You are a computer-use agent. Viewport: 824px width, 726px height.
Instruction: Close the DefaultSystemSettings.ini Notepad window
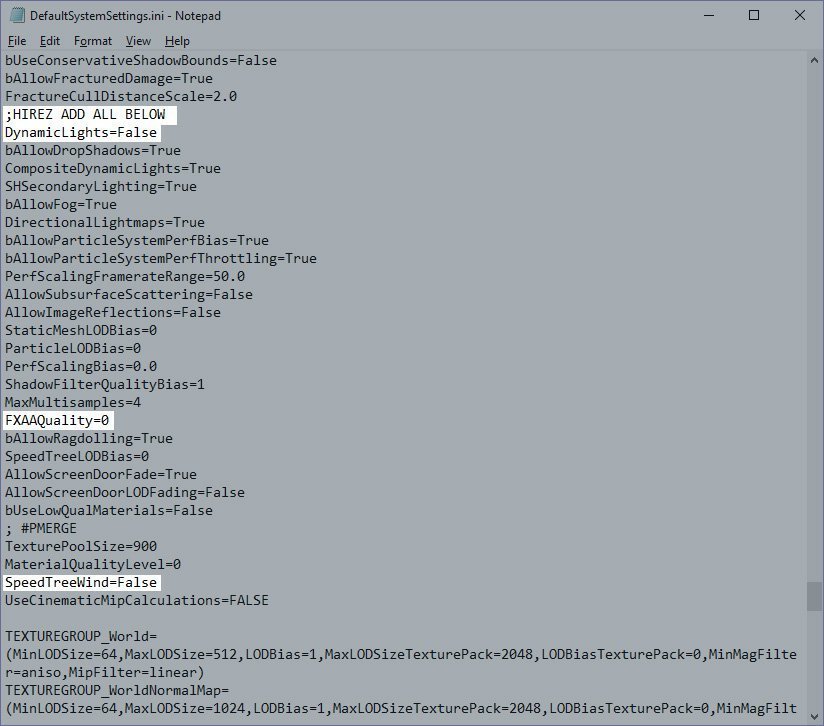coord(800,16)
